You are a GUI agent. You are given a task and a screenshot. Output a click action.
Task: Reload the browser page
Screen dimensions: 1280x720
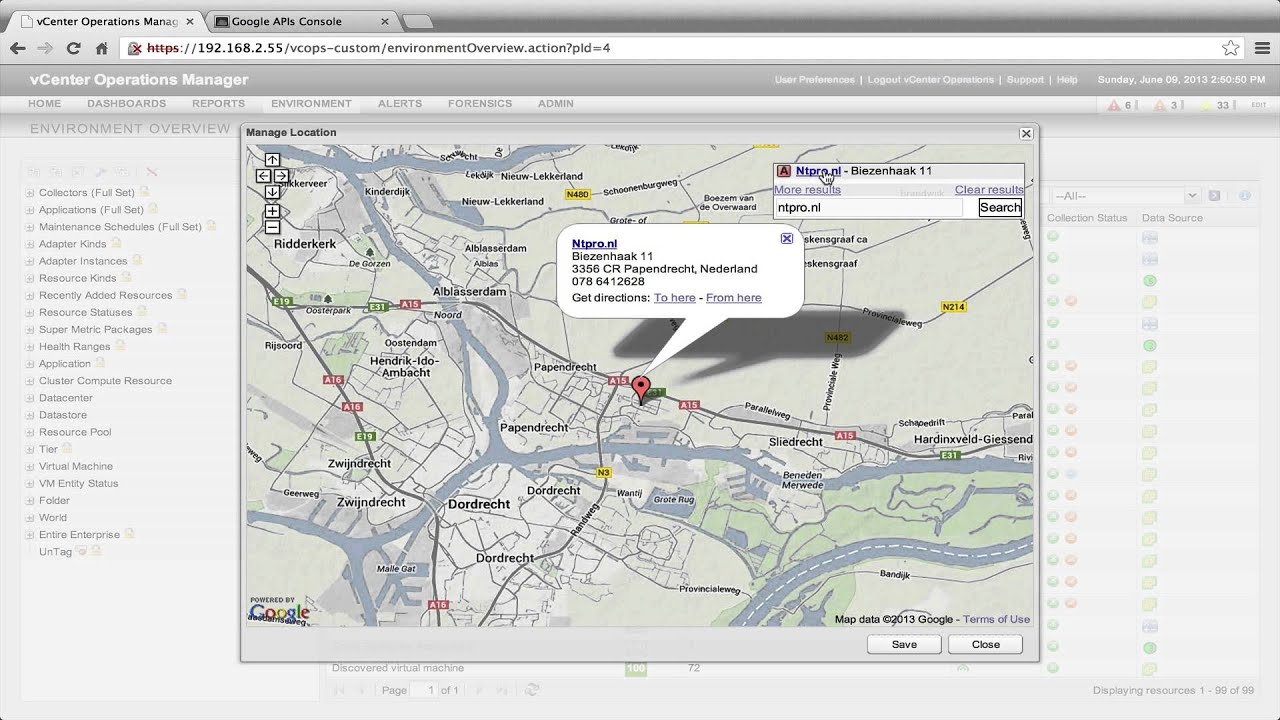tap(73, 48)
